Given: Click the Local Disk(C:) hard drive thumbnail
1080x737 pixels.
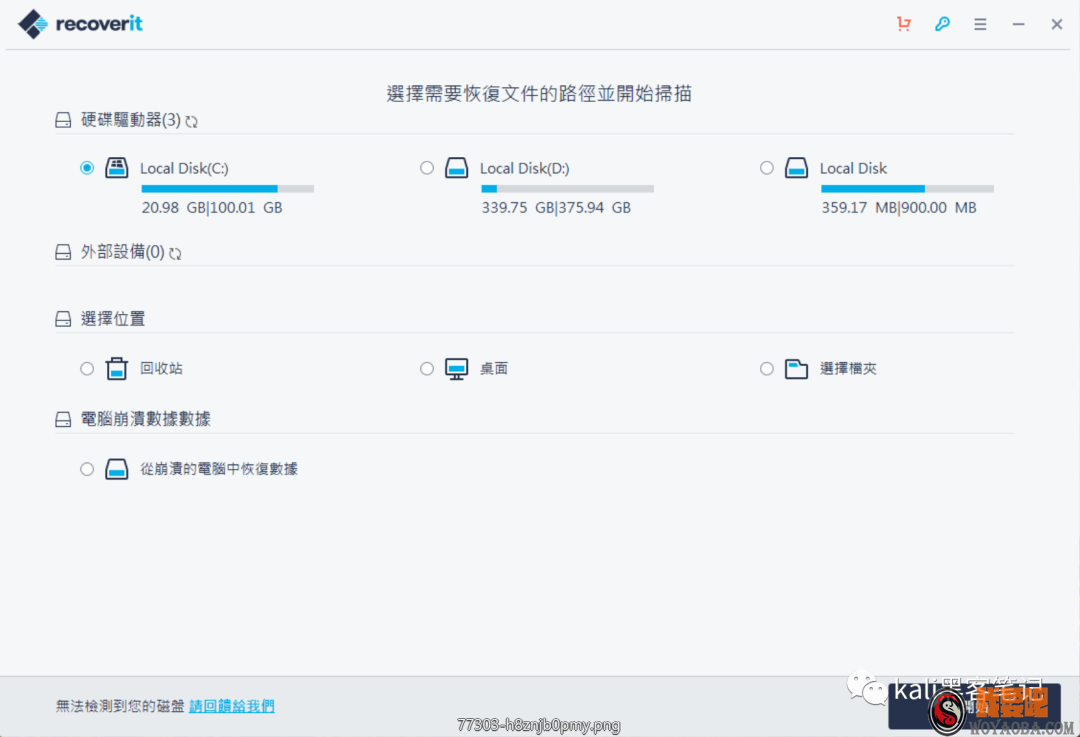Looking at the screenshot, I should (117, 167).
